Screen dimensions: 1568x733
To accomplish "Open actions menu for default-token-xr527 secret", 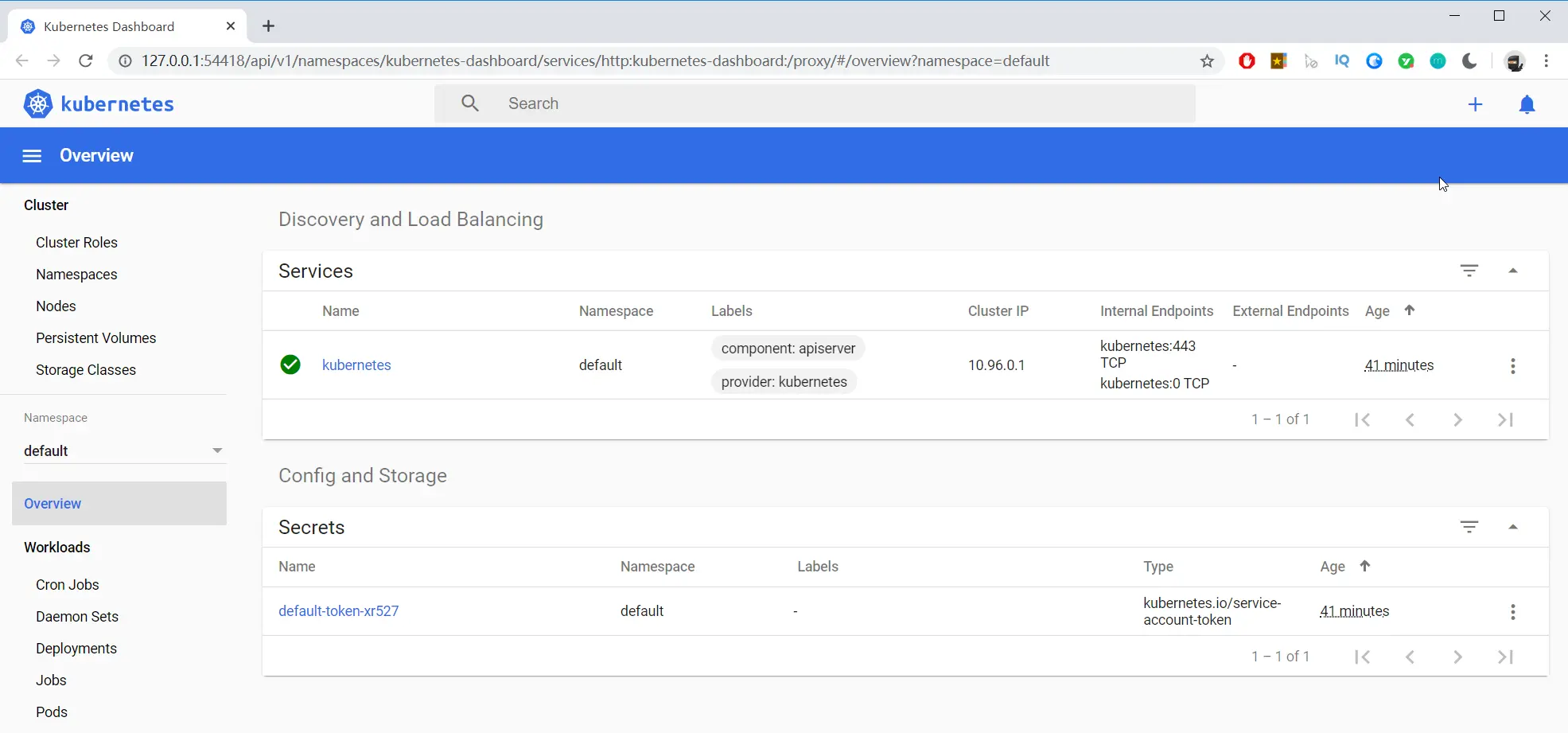I will (1513, 611).
